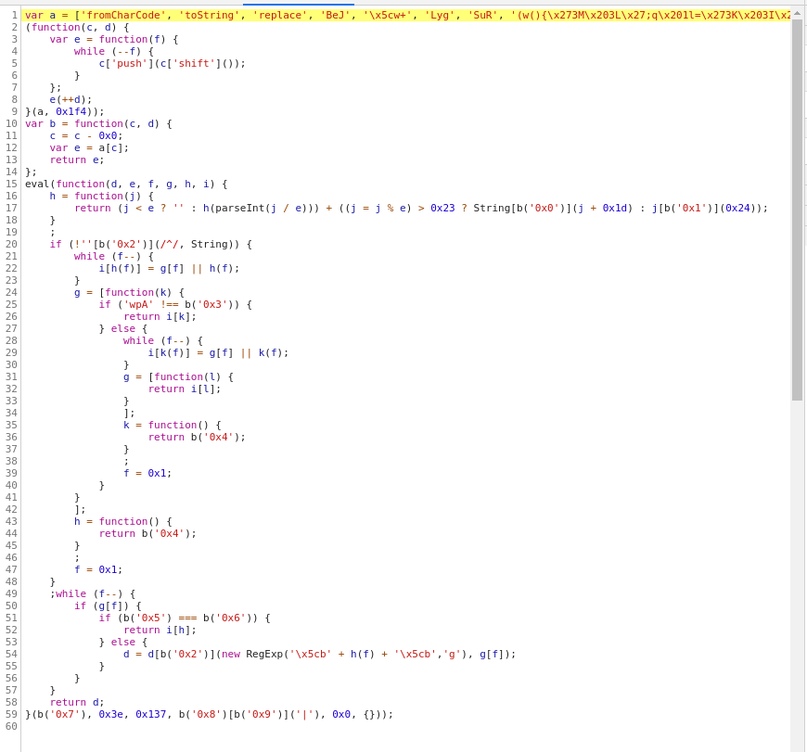Select the 'fromCharCode' string on line 1
The image size is (807, 752).
point(124,15)
